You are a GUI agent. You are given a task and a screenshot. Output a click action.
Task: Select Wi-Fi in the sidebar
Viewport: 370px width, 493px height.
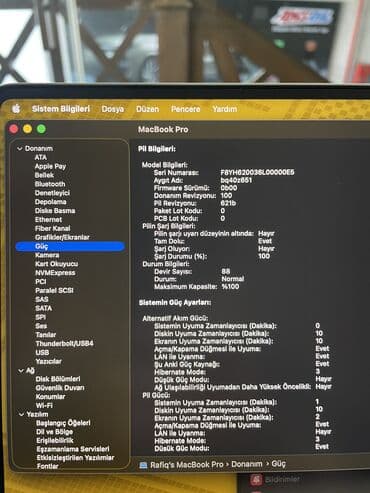tap(44, 405)
